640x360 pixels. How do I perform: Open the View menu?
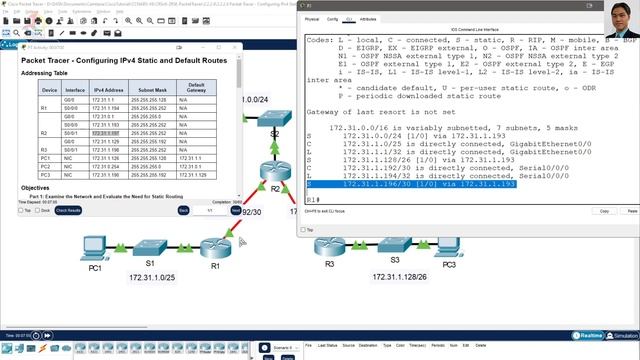click(48, 11)
